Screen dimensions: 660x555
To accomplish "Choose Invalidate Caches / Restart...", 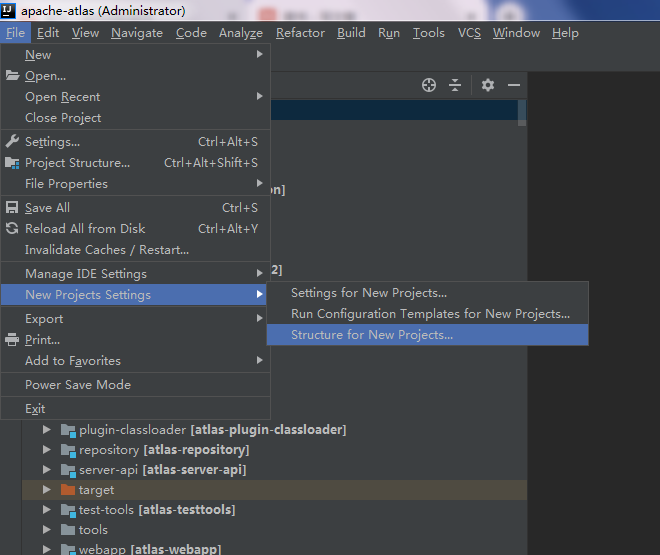I will click(135, 250).
